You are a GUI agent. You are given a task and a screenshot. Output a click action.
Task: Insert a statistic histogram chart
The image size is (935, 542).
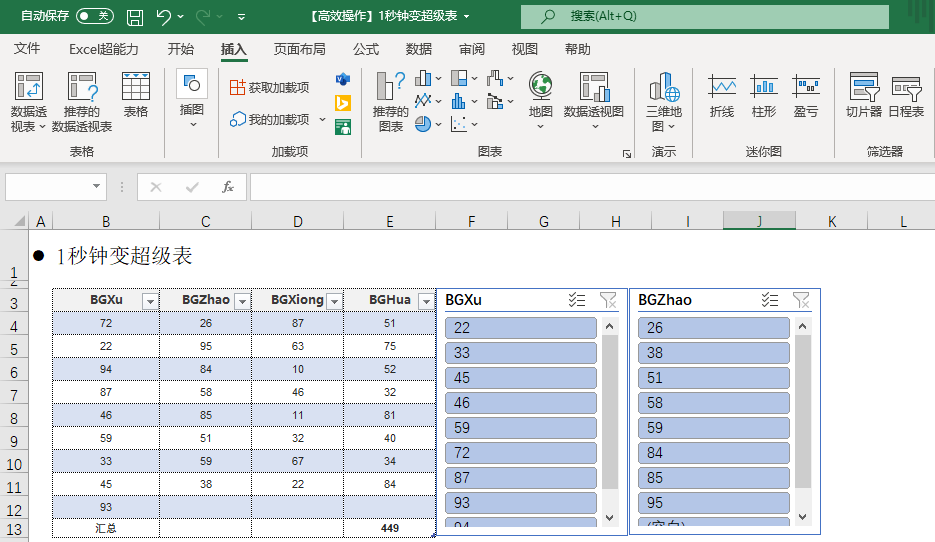click(x=464, y=101)
